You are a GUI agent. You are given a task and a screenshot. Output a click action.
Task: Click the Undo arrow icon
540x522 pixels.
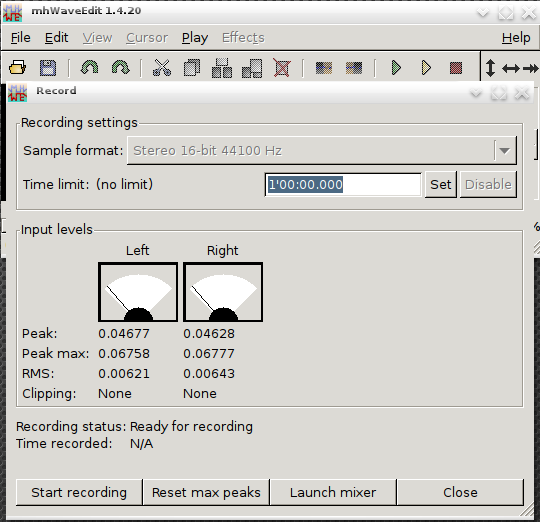point(89,67)
